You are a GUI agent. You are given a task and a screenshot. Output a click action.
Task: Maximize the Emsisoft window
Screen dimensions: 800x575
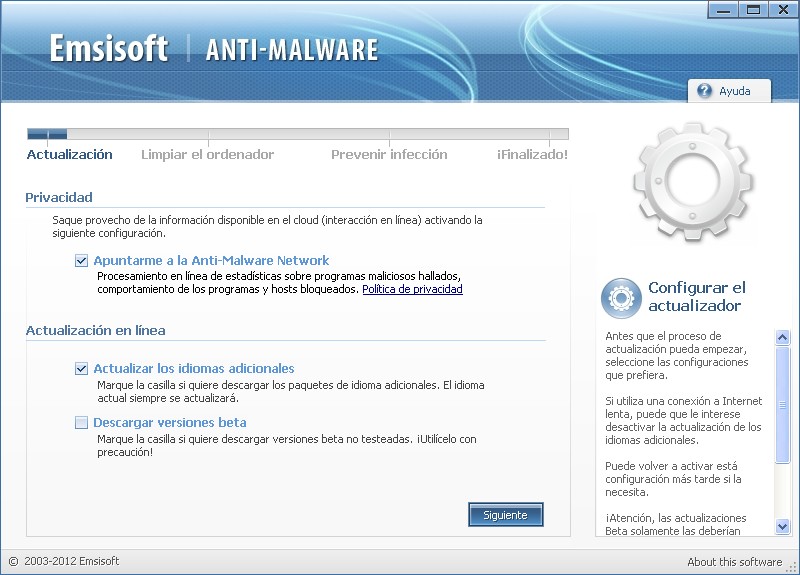pos(753,10)
